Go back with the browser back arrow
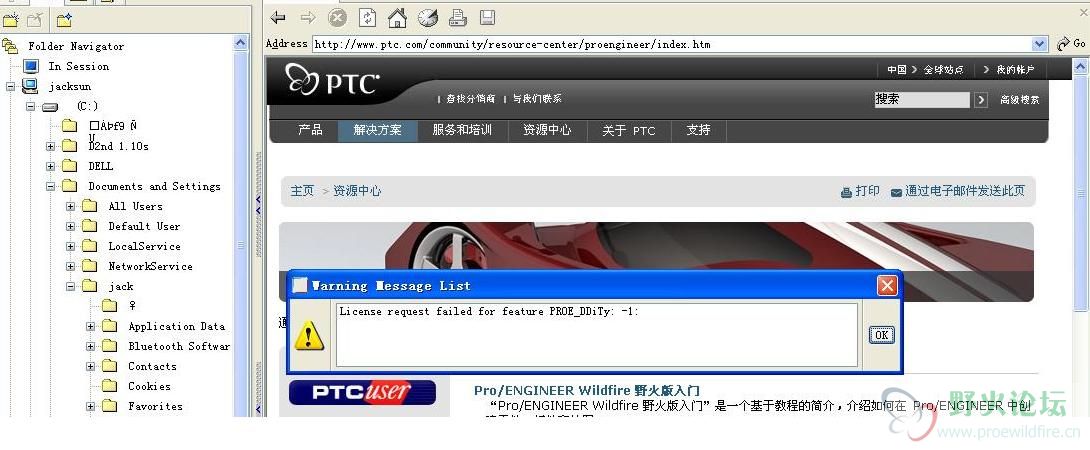Image resolution: width=1090 pixels, height=450 pixels. (x=279, y=17)
